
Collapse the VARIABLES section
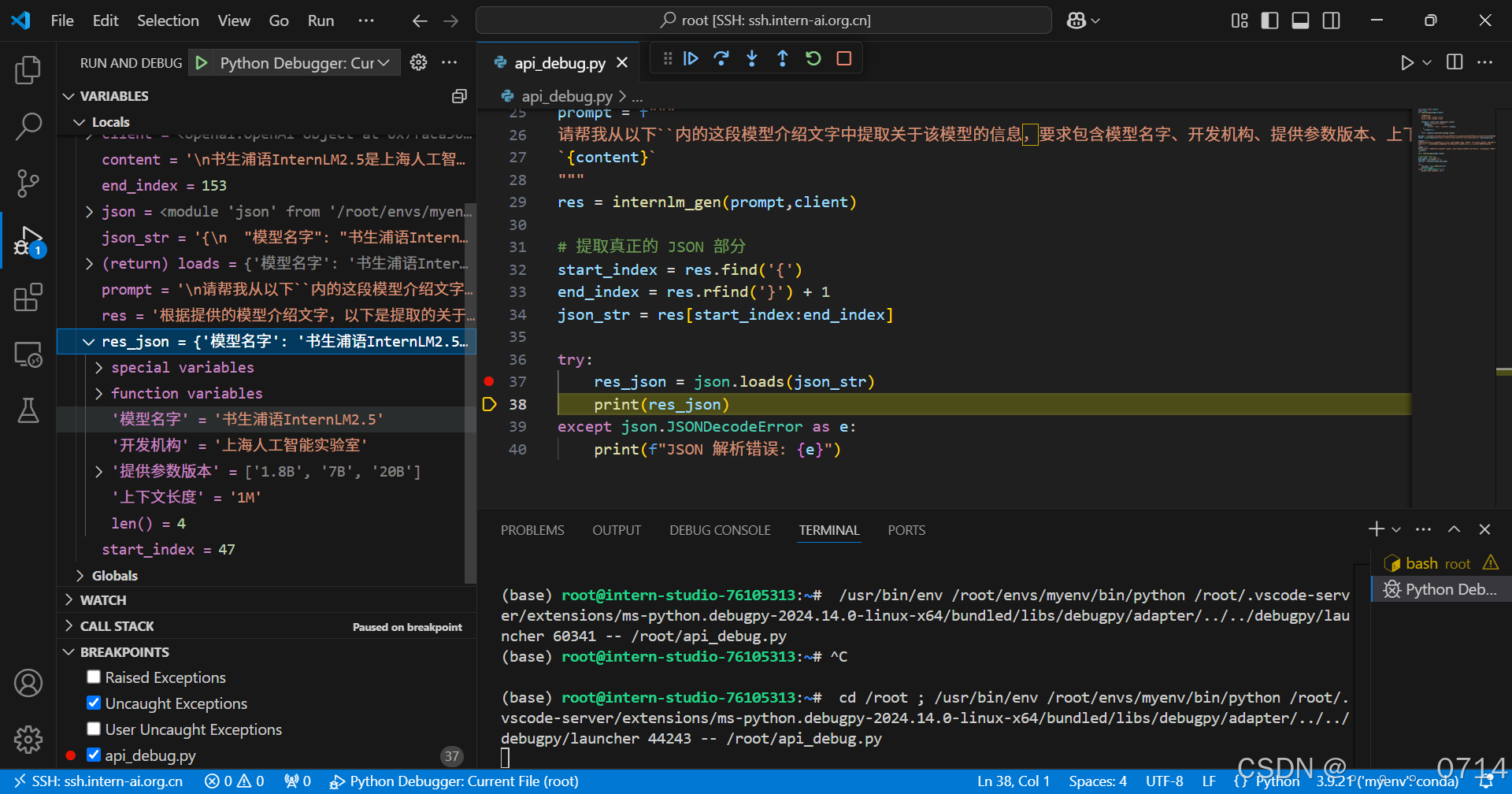click(69, 96)
